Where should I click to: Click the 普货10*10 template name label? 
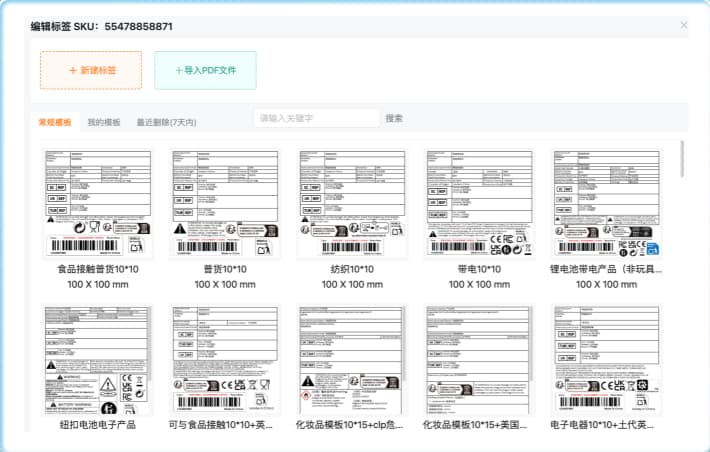(x=225, y=270)
